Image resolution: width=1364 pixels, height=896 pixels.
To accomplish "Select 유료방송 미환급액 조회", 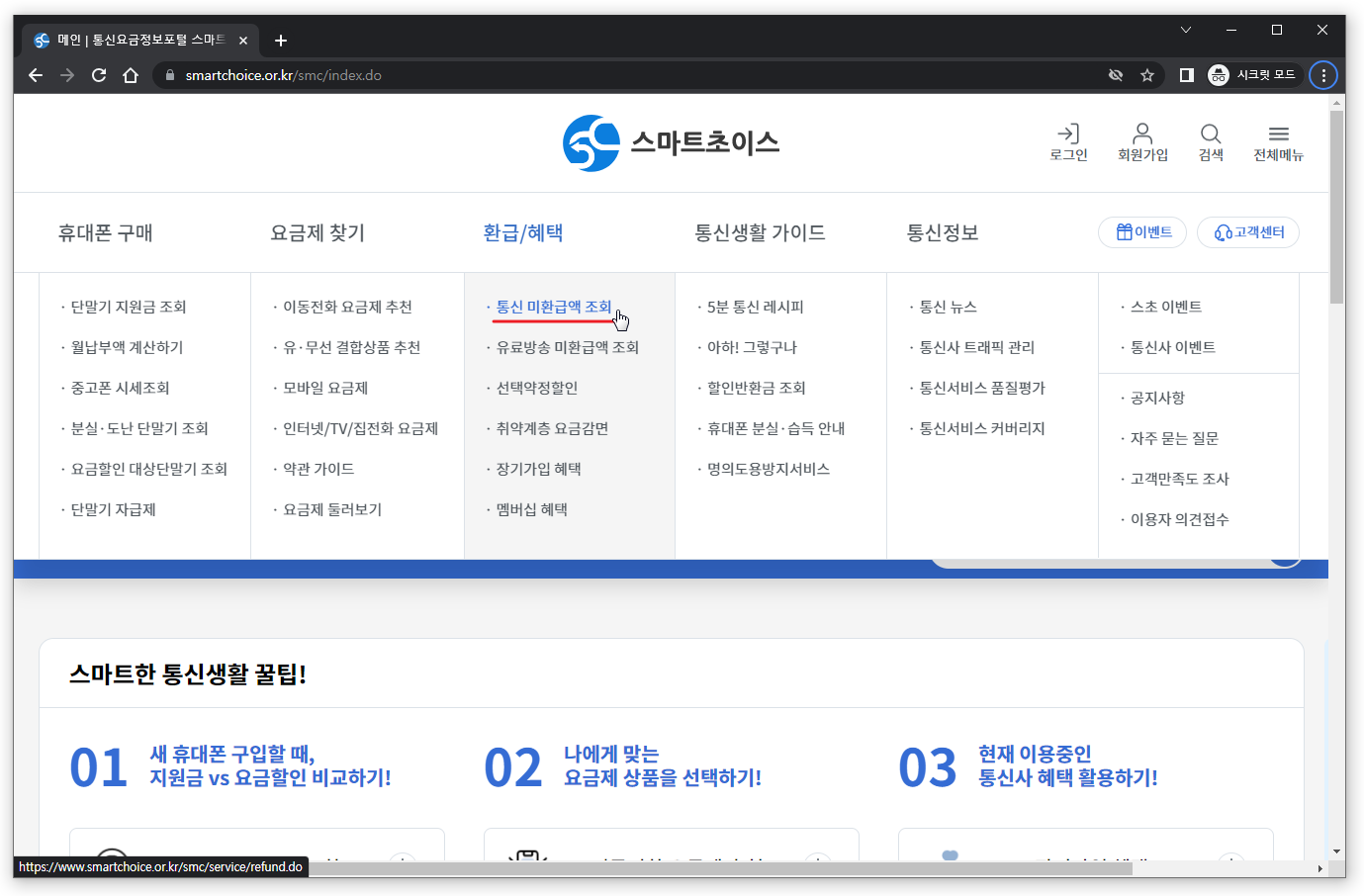I will 568,347.
